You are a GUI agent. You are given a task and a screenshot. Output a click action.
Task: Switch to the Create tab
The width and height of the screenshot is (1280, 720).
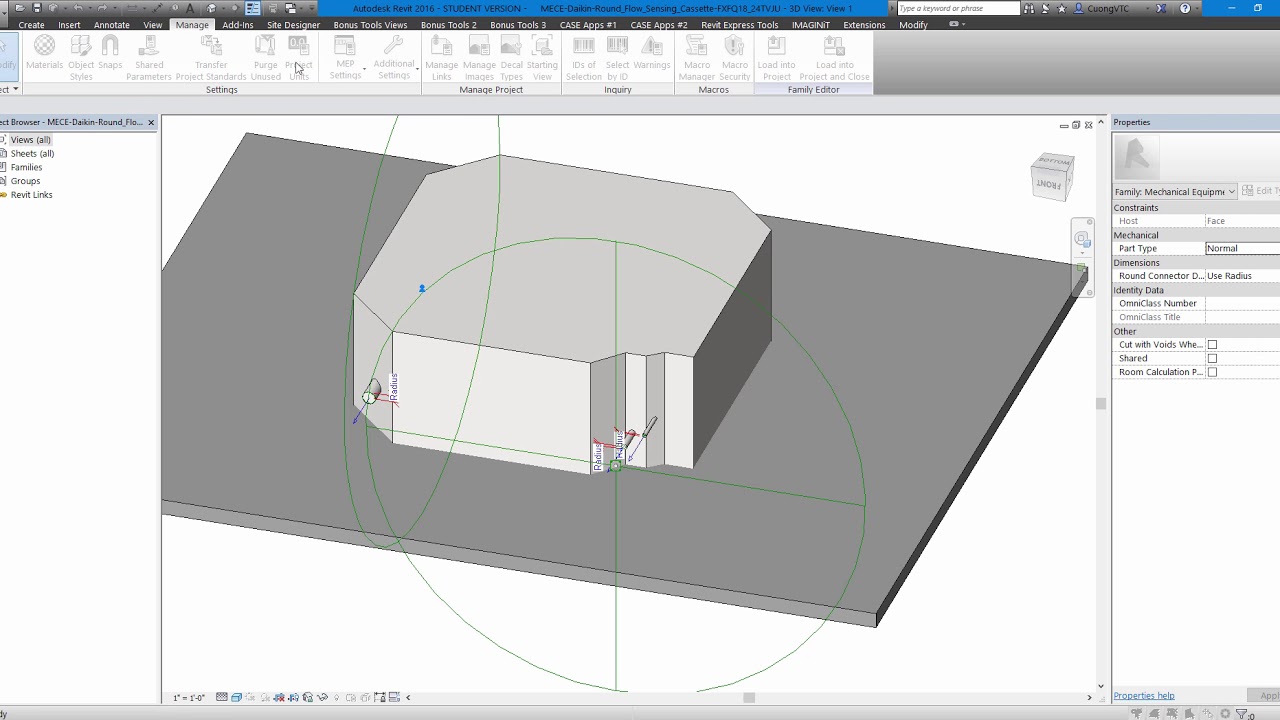(x=31, y=25)
